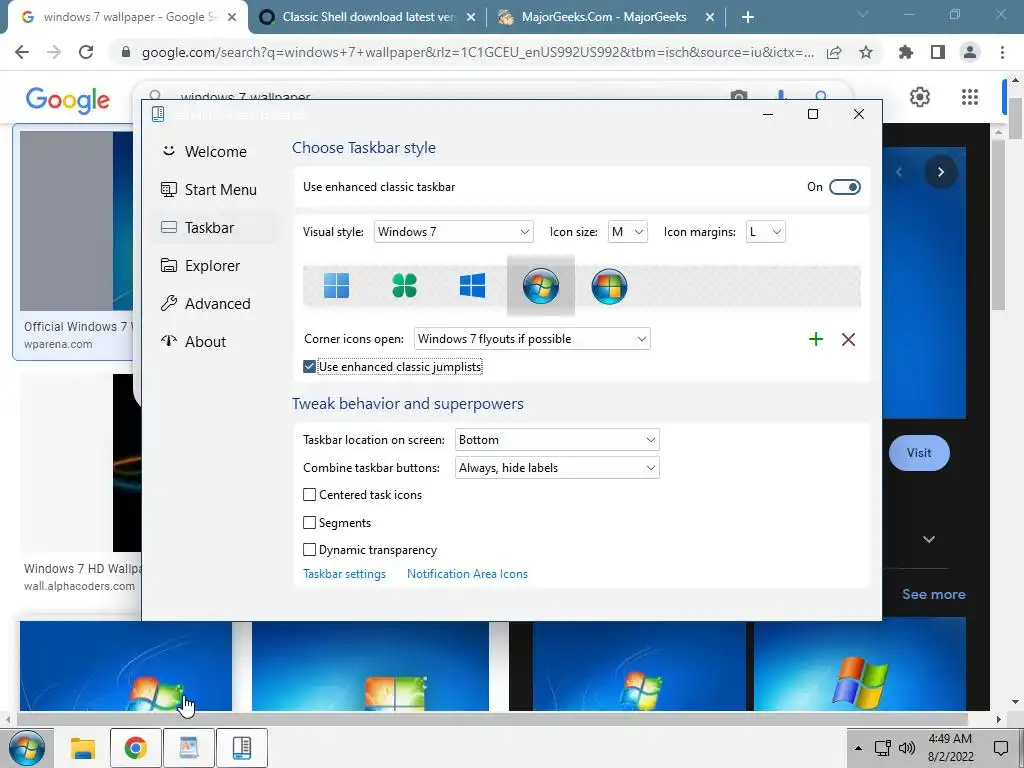This screenshot has height=768, width=1024.
Task: Open a new Chrome tab
Action: [748, 17]
